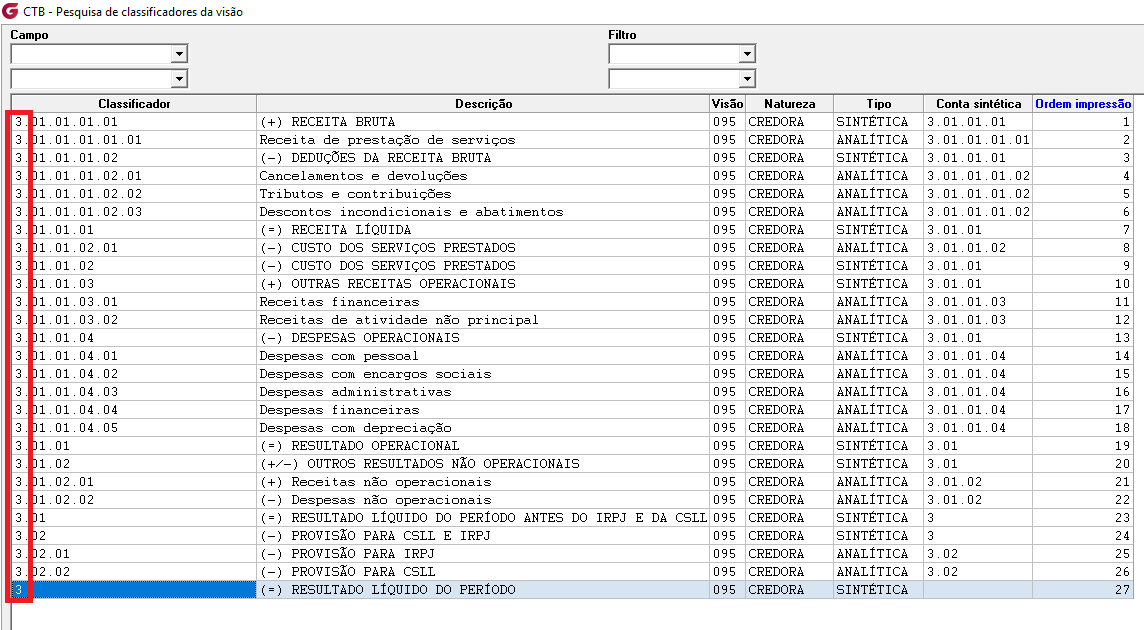
Task: Select 'Receitas de atividade não principal' row
Action: click(x=572, y=320)
